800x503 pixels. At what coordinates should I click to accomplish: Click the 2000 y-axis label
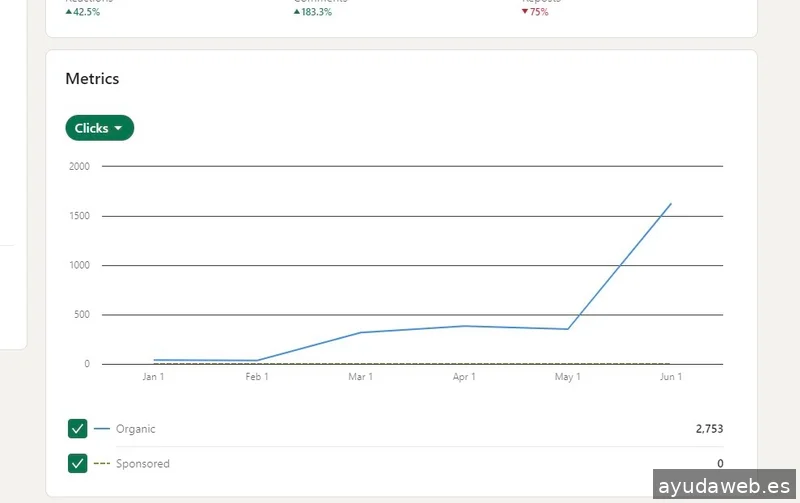[x=79, y=166]
